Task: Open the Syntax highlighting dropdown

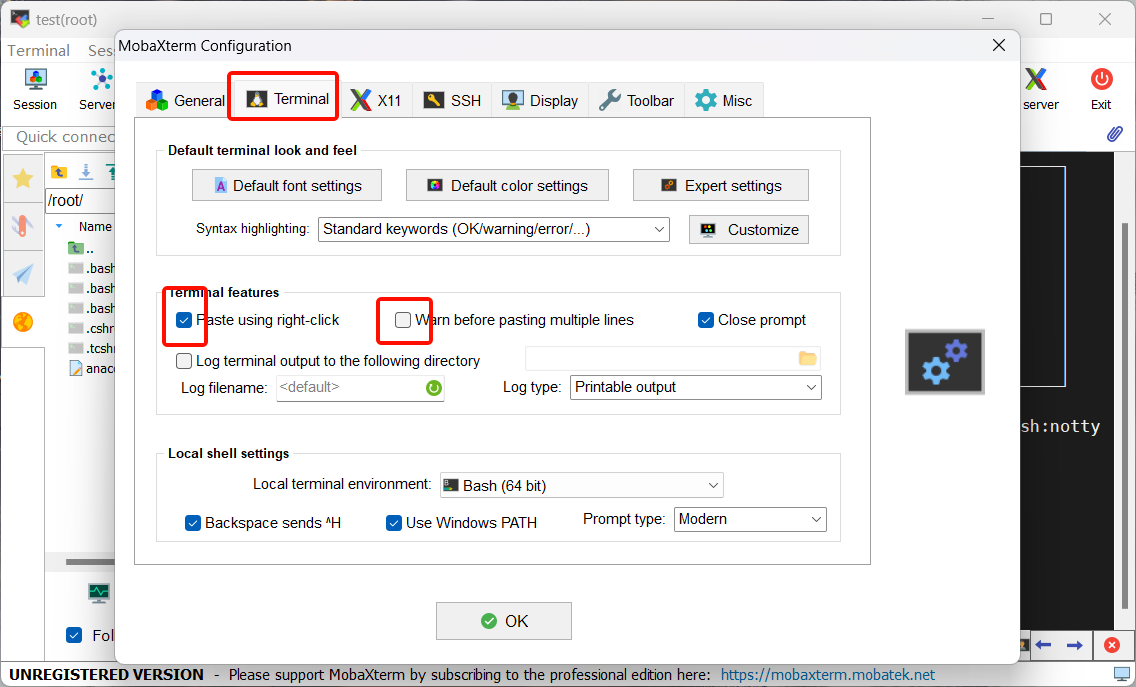Action: click(493, 229)
